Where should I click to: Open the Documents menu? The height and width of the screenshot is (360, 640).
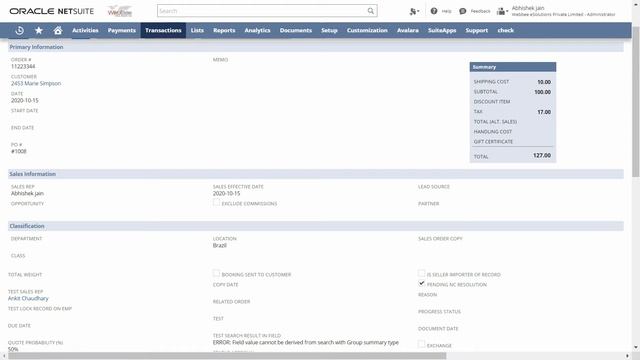click(296, 30)
